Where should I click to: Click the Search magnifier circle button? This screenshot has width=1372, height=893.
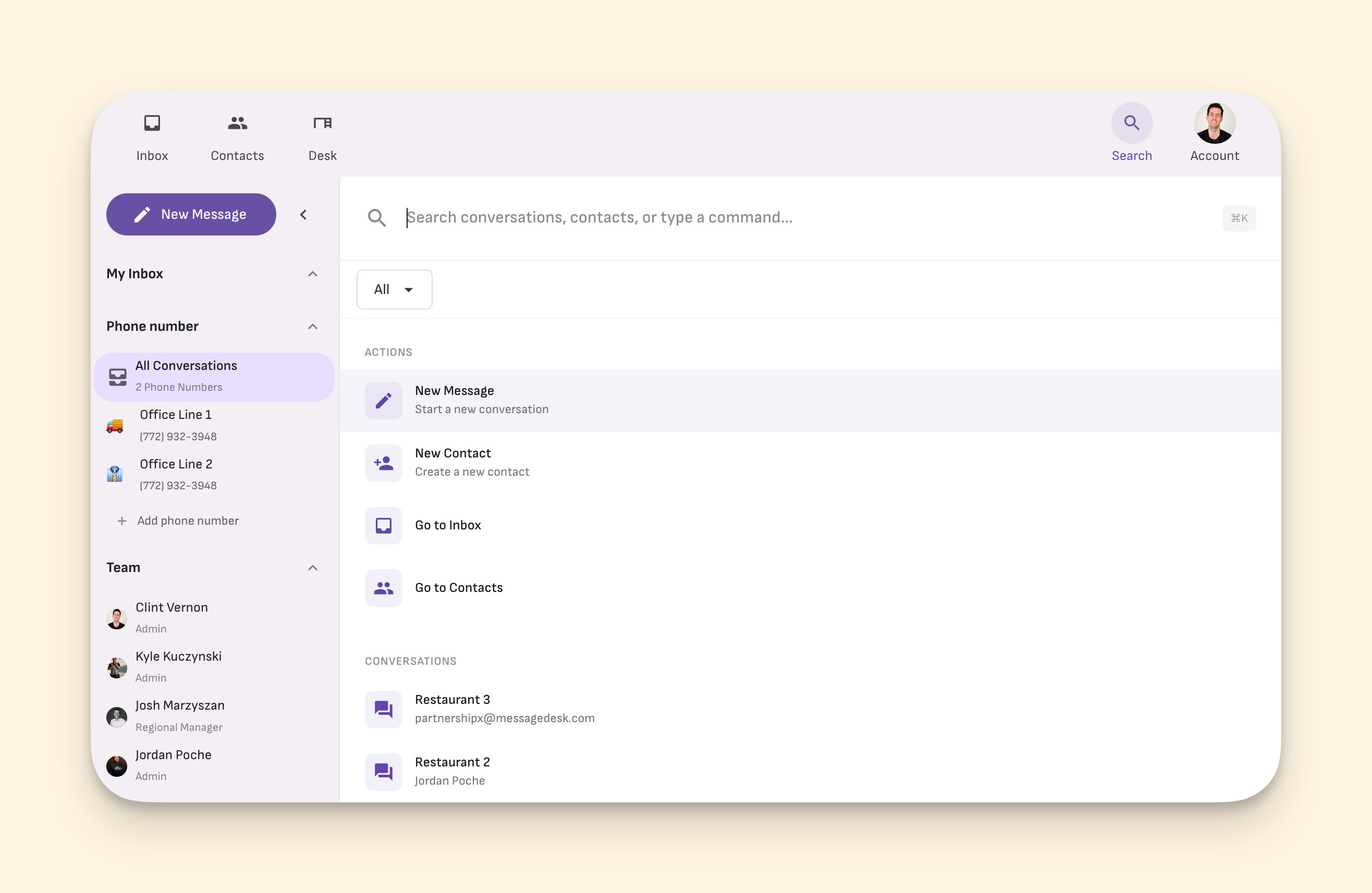pos(1131,123)
